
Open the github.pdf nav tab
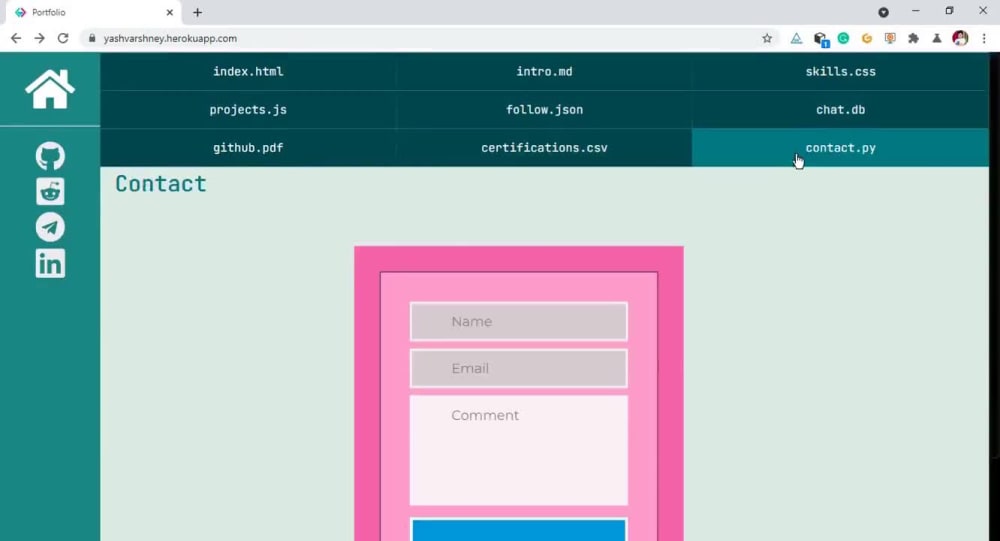coord(248,148)
